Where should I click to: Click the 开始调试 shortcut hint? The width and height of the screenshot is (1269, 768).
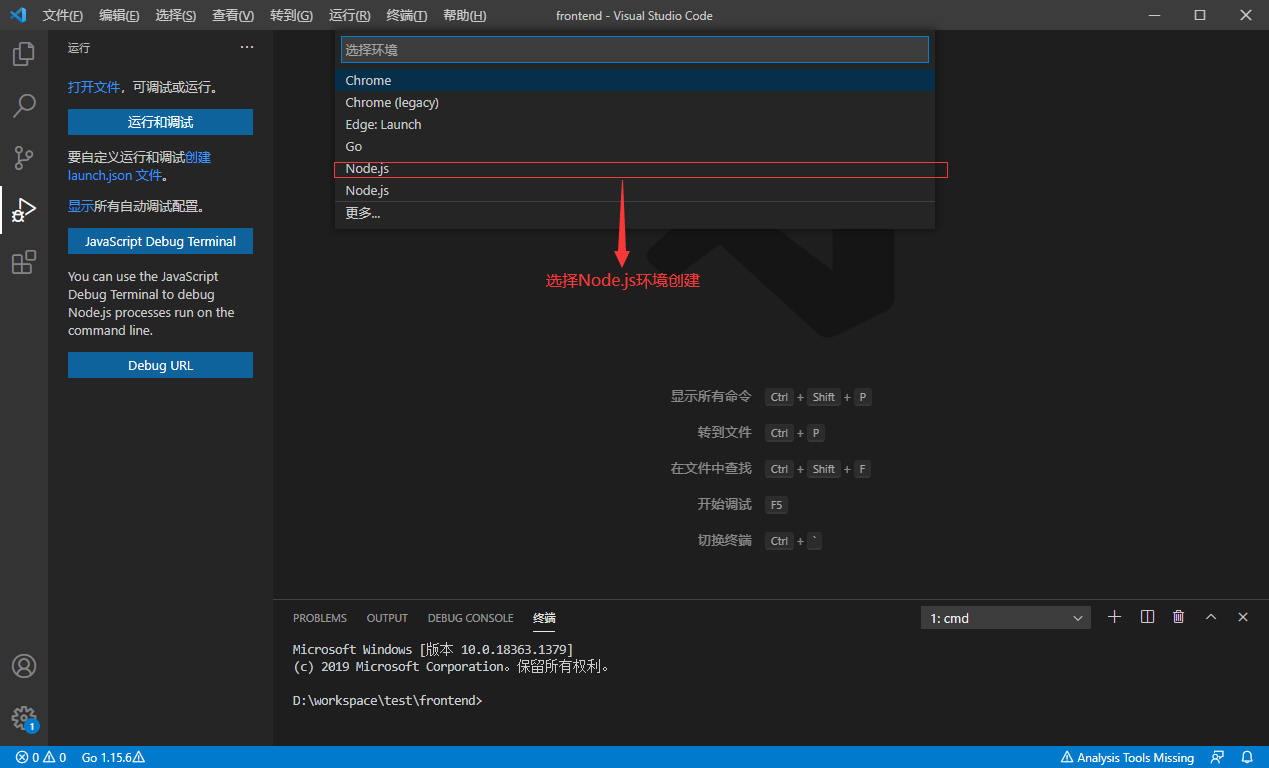(x=724, y=504)
